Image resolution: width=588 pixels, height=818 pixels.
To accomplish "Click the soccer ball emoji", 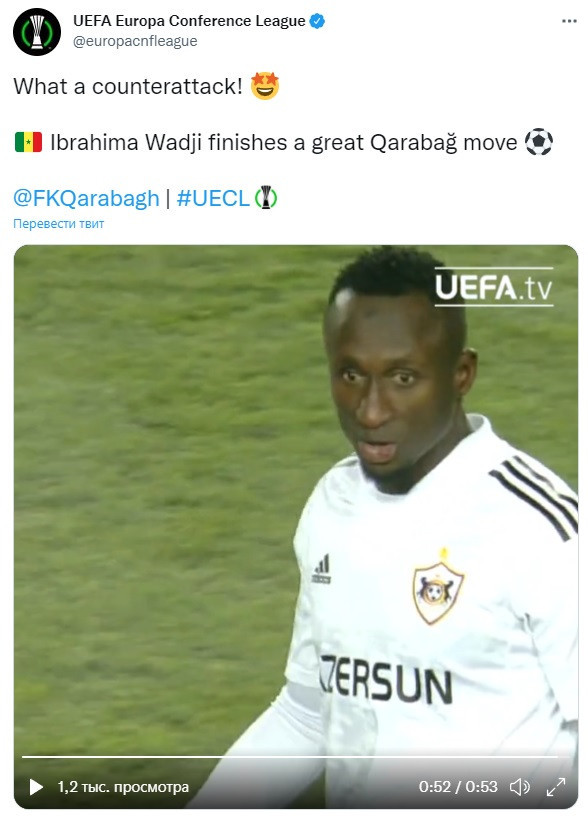I will tap(538, 142).
